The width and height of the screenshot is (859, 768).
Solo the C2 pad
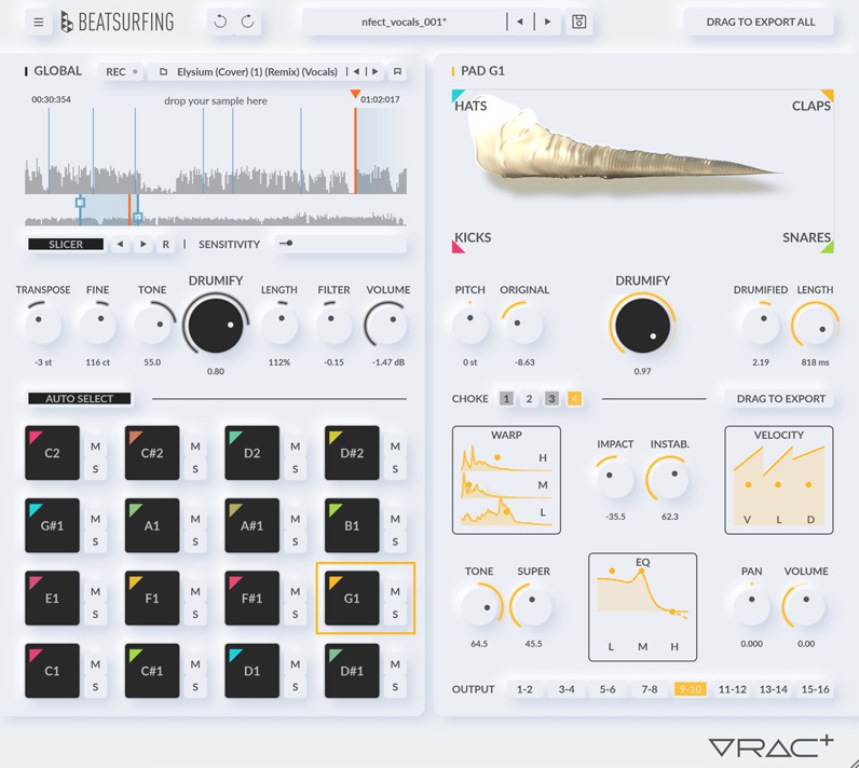(x=95, y=469)
